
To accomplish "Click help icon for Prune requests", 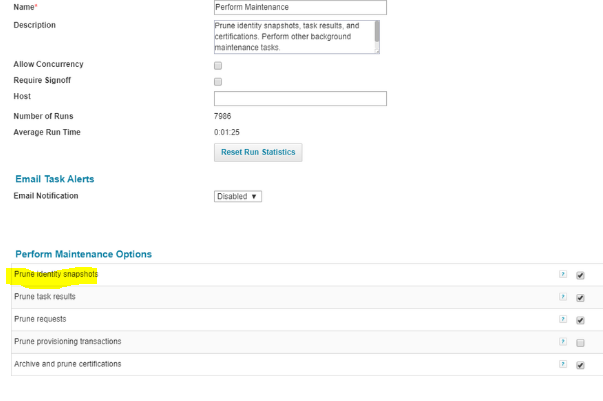I will [x=564, y=320].
